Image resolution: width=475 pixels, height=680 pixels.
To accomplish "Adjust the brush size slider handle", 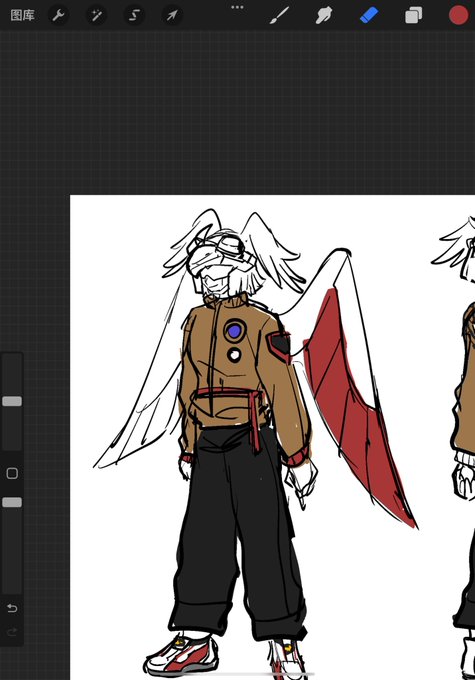I will [12, 401].
